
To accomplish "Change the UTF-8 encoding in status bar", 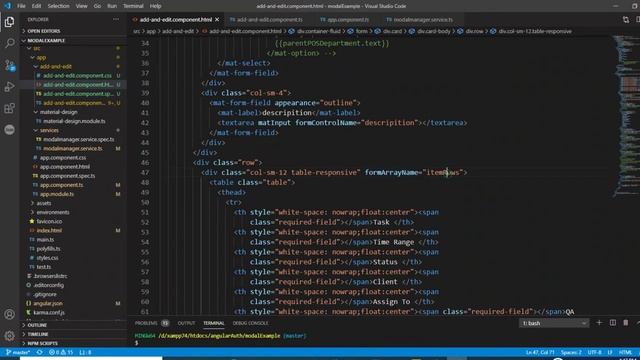I will [594, 352].
